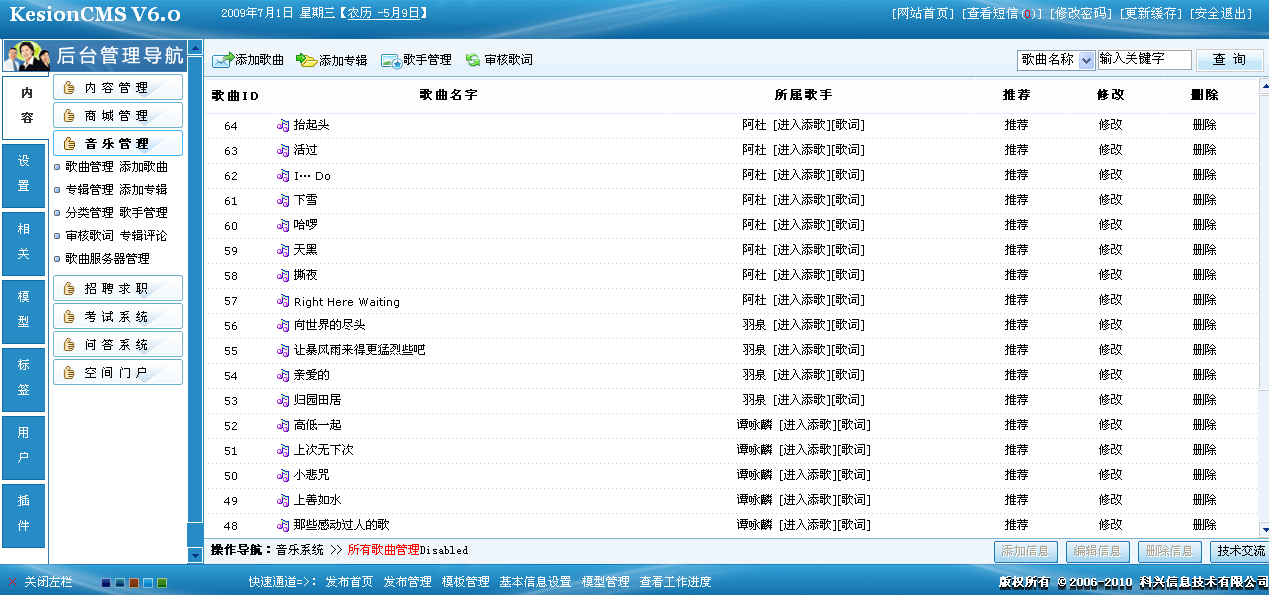Switch to the 标签 vertical tab
This screenshot has width=1269, height=595.
(24, 378)
